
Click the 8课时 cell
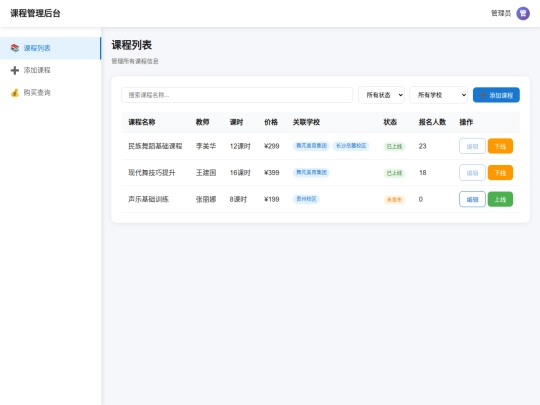click(238, 199)
